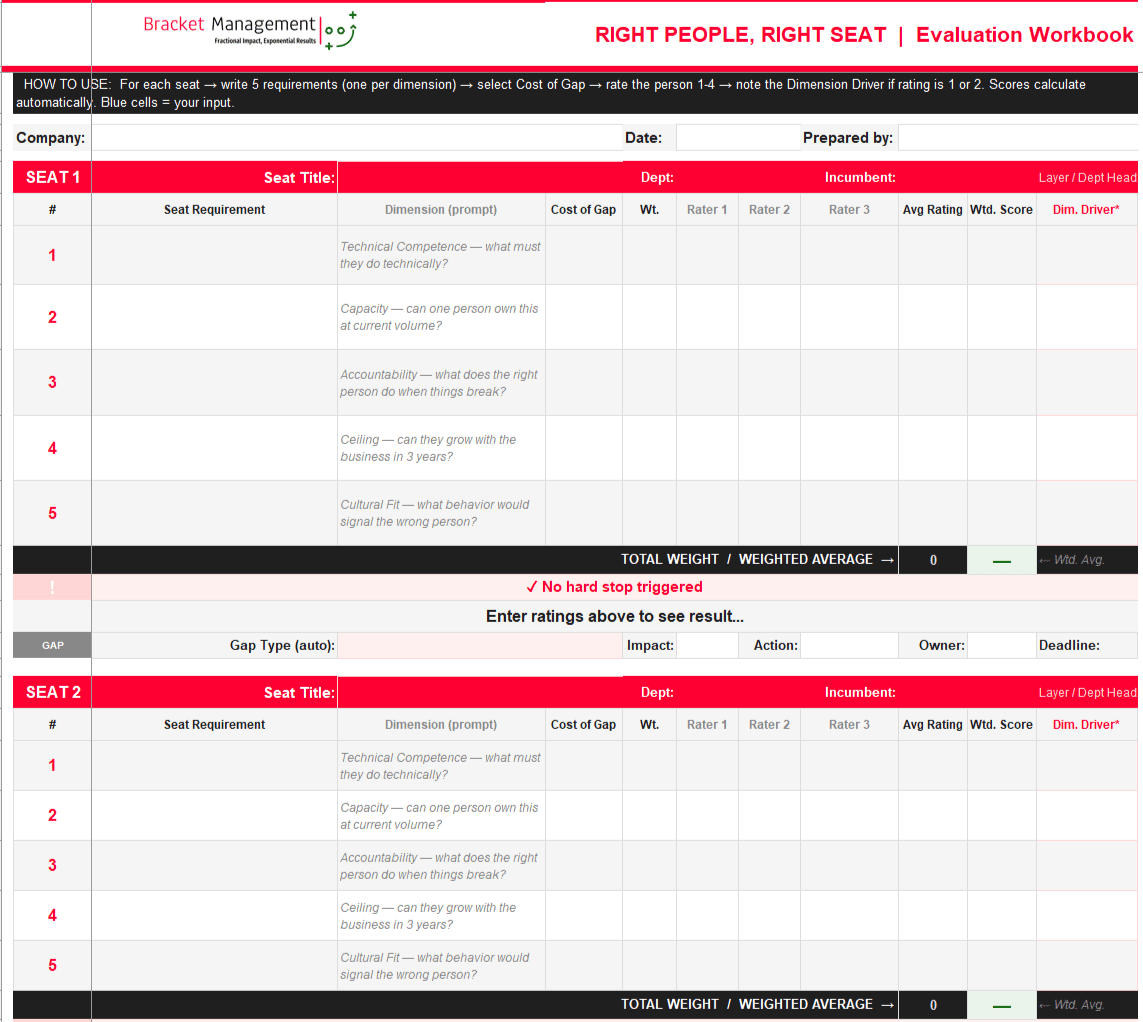Viewport: 1143px width, 1022px height.
Task: Click 'No hard stop triggered' status message
Action: 615,587
